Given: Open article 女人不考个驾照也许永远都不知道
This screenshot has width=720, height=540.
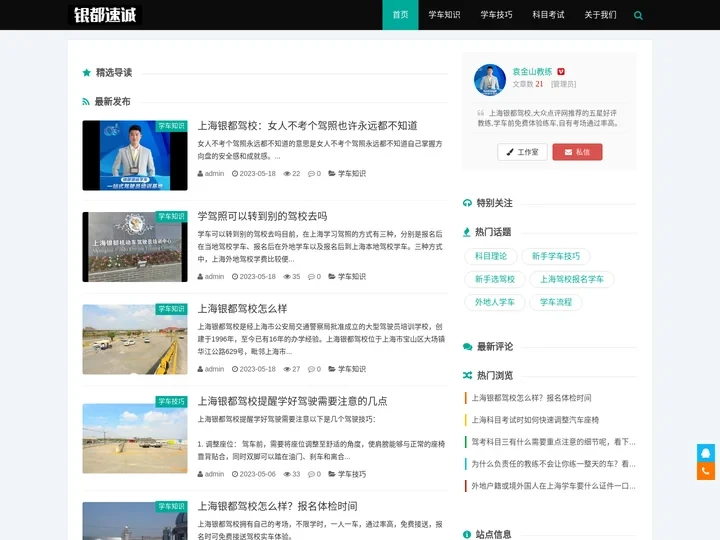Looking at the screenshot, I should (x=307, y=126).
